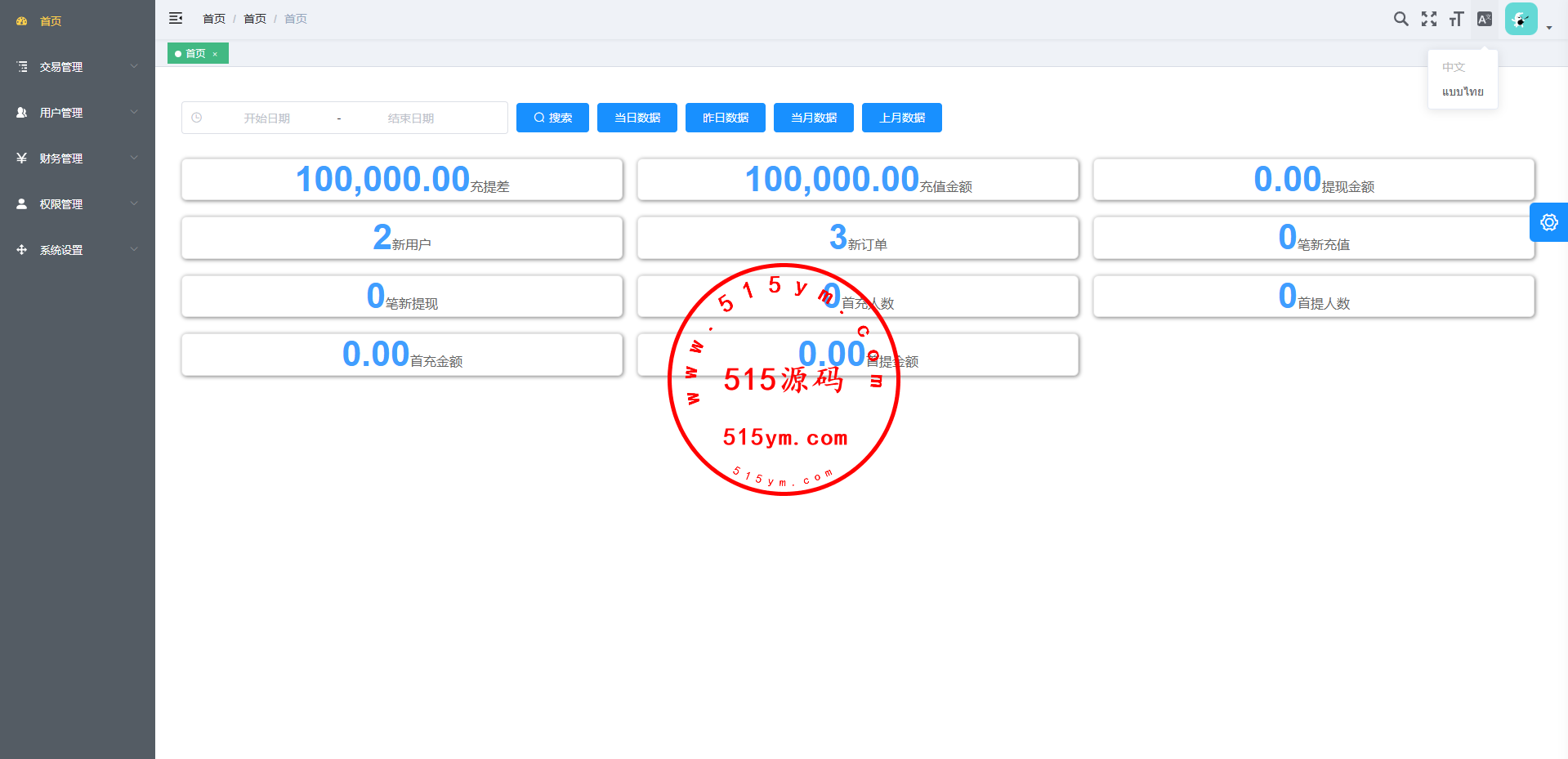This screenshot has height=759, width=1568.
Task: Toggle fullscreen mode icon
Action: point(1428,19)
